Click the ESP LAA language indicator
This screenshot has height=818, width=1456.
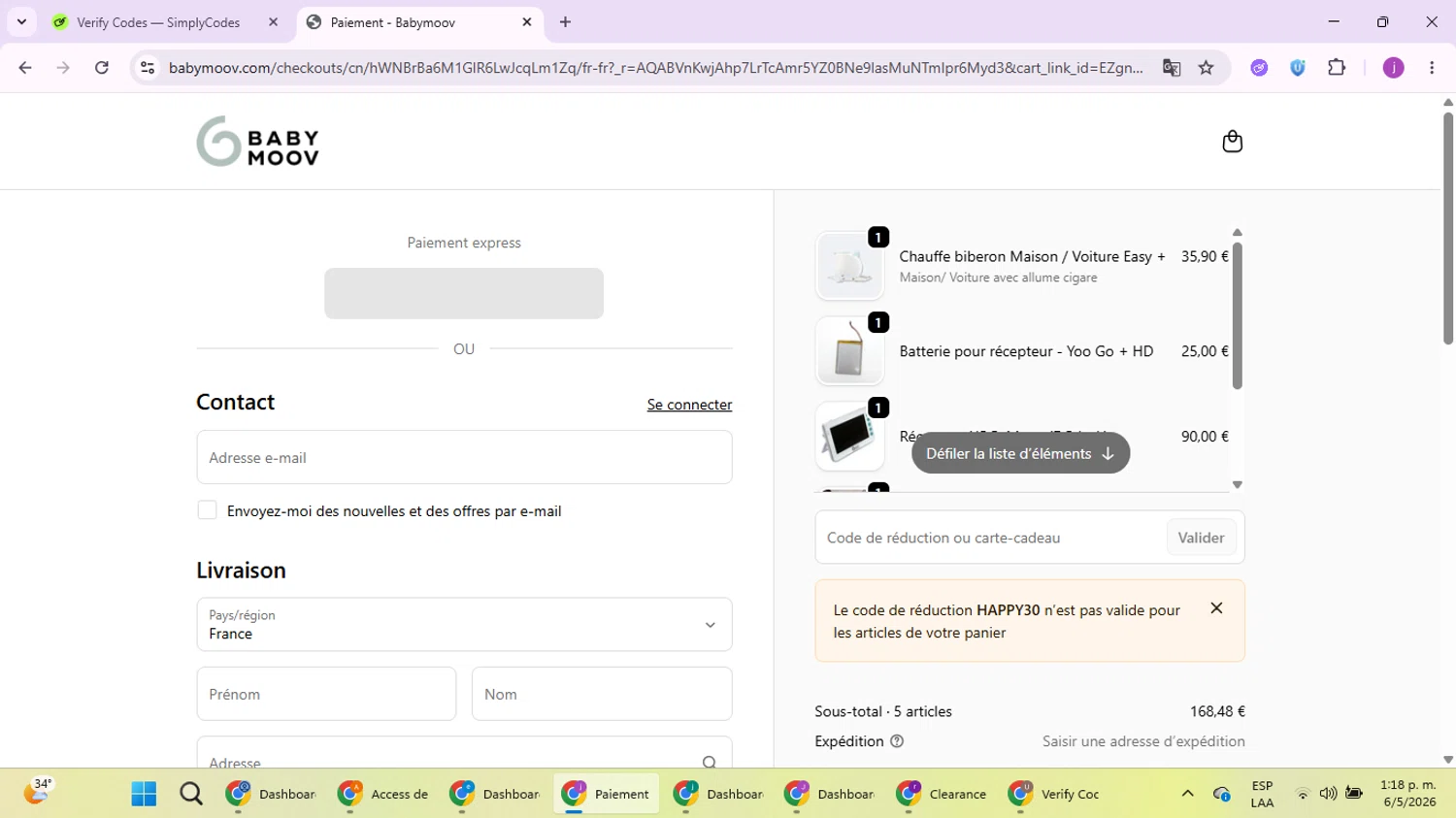1262,794
